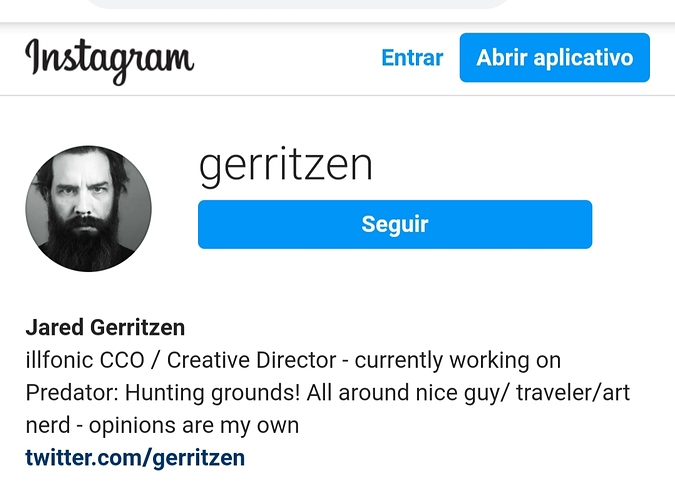Visit Jared's Twitter profile link
This screenshot has height=500, width=675.
click(x=135, y=457)
